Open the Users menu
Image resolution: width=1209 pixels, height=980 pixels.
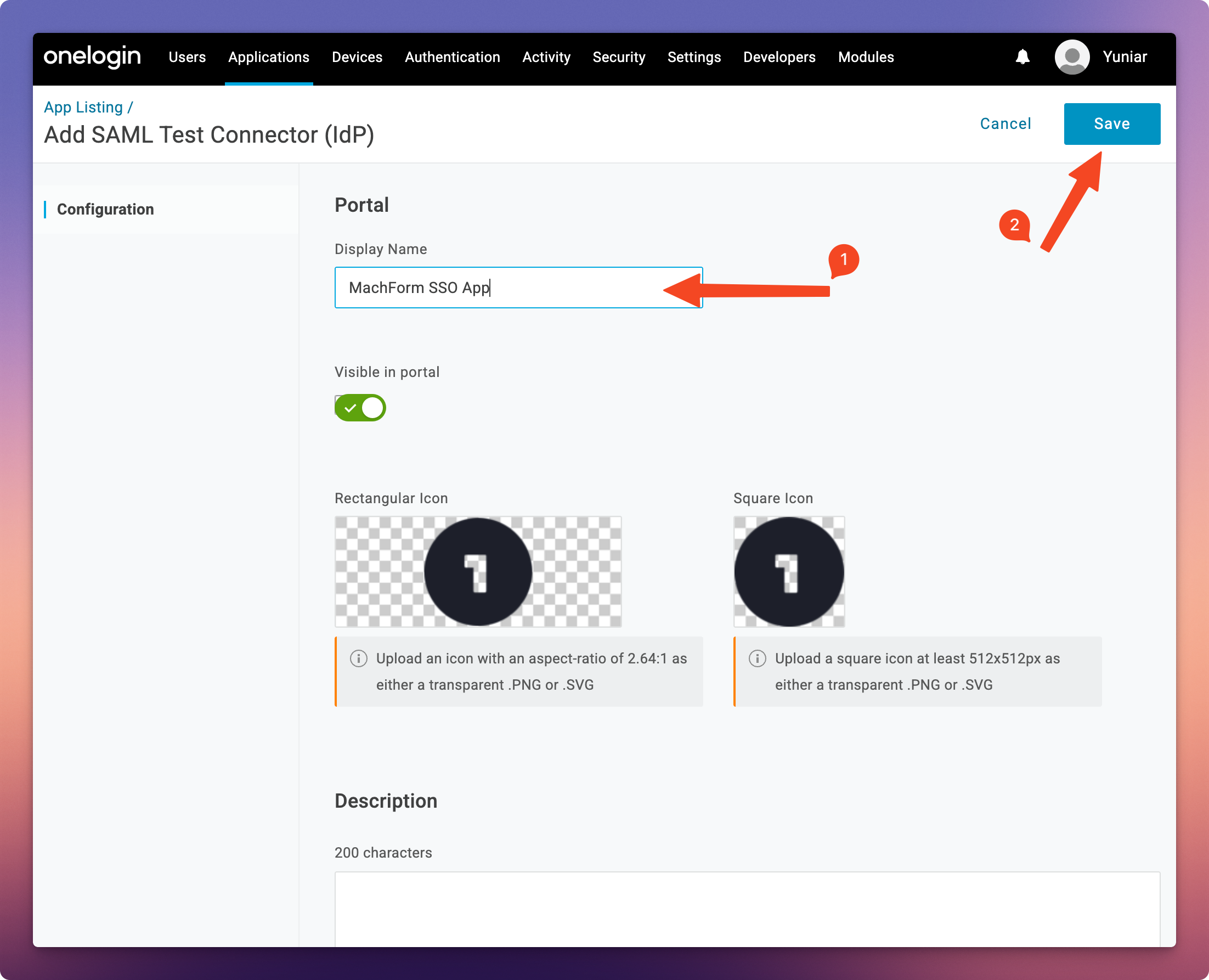(187, 57)
